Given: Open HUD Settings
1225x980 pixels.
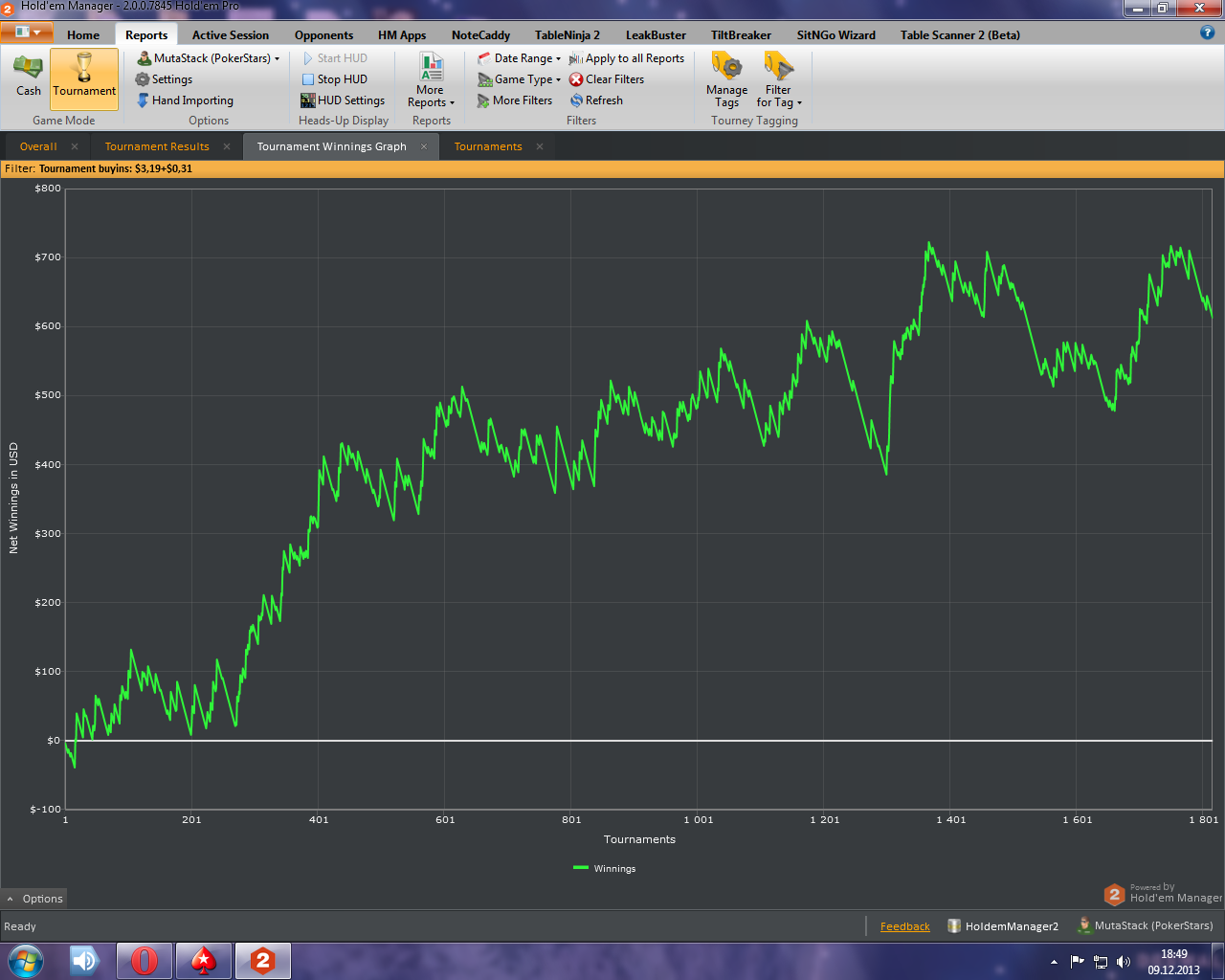Looking at the screenshot, I should point(343,100).
